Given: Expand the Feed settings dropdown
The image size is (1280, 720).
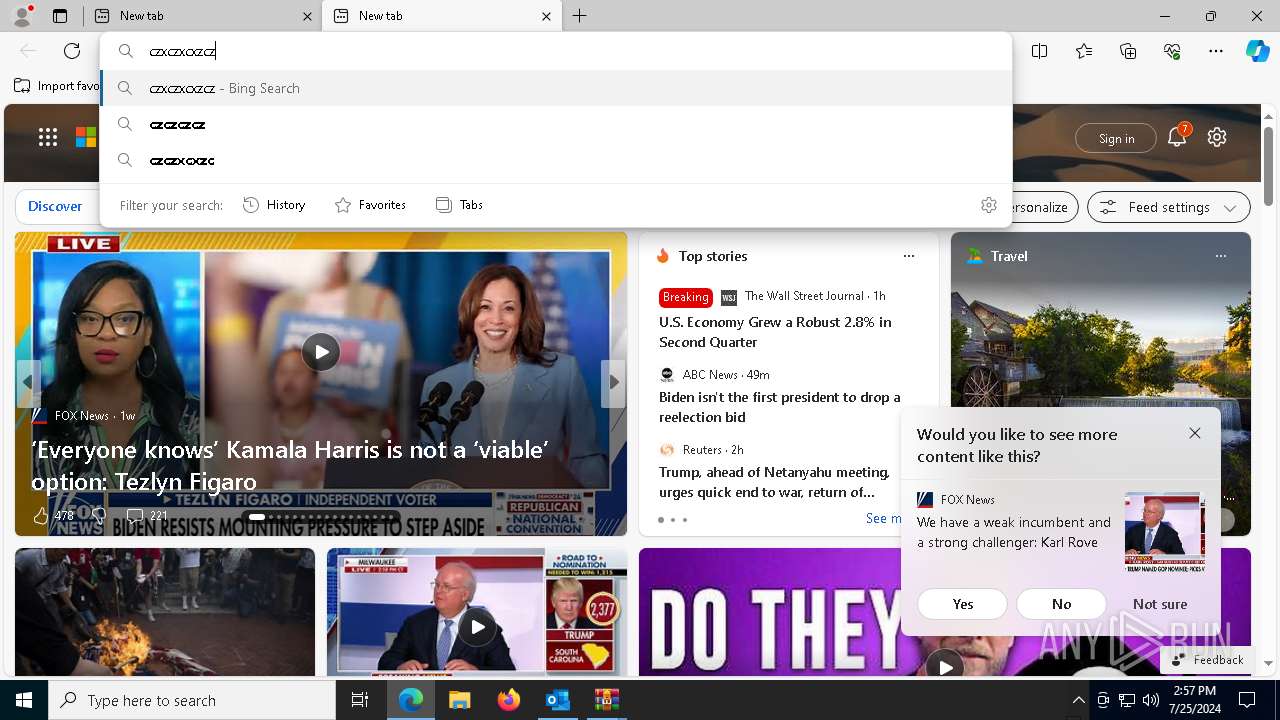Looking at the screenshot, I should pyautogui.click(x=1168, y=207).
